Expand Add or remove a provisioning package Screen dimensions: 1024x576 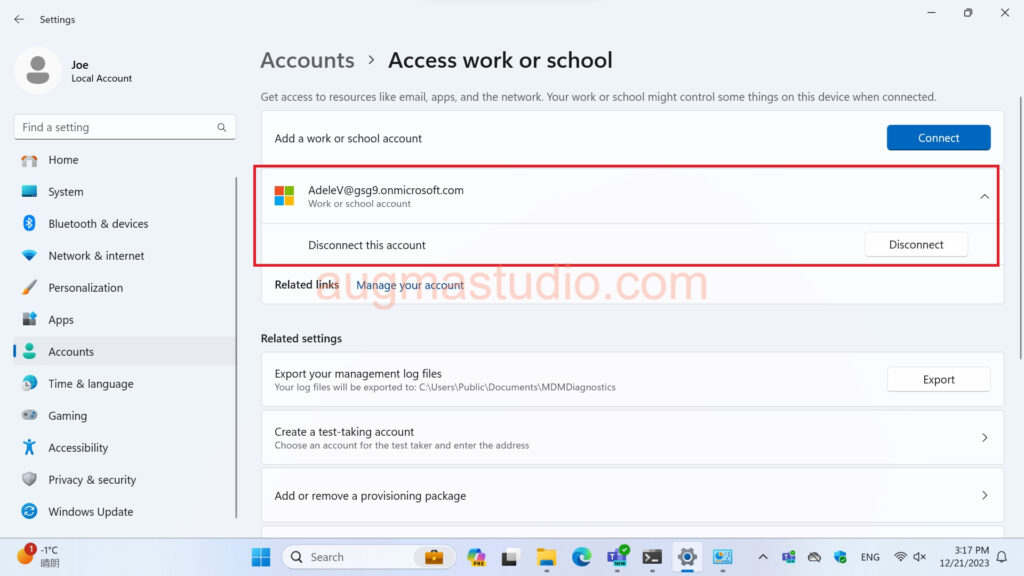984,496
